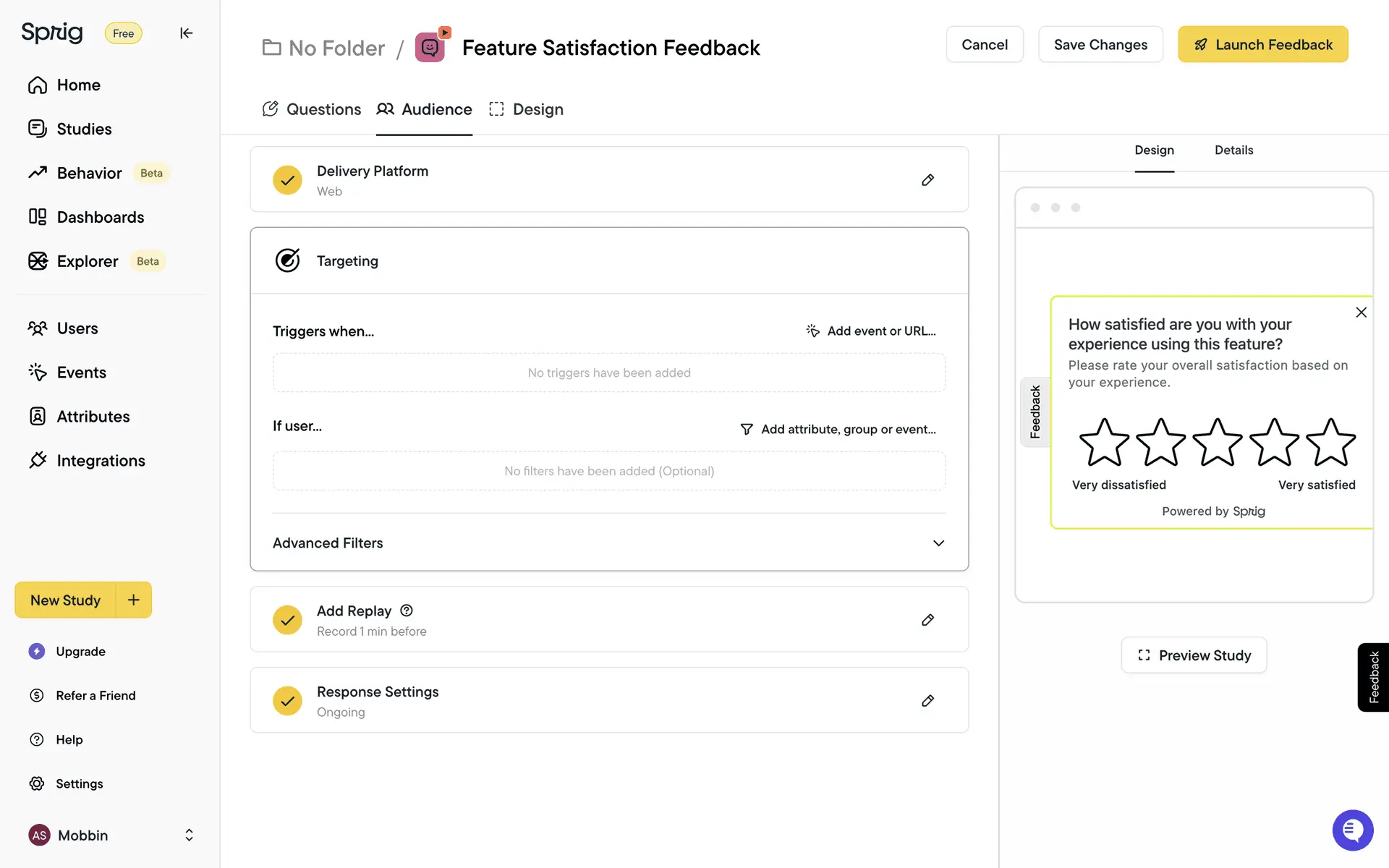Viewport: 1389px width, 868px height.
Task: Open Explorer in the sidebar
Action: pyautogui.click(x=87, y=261)
